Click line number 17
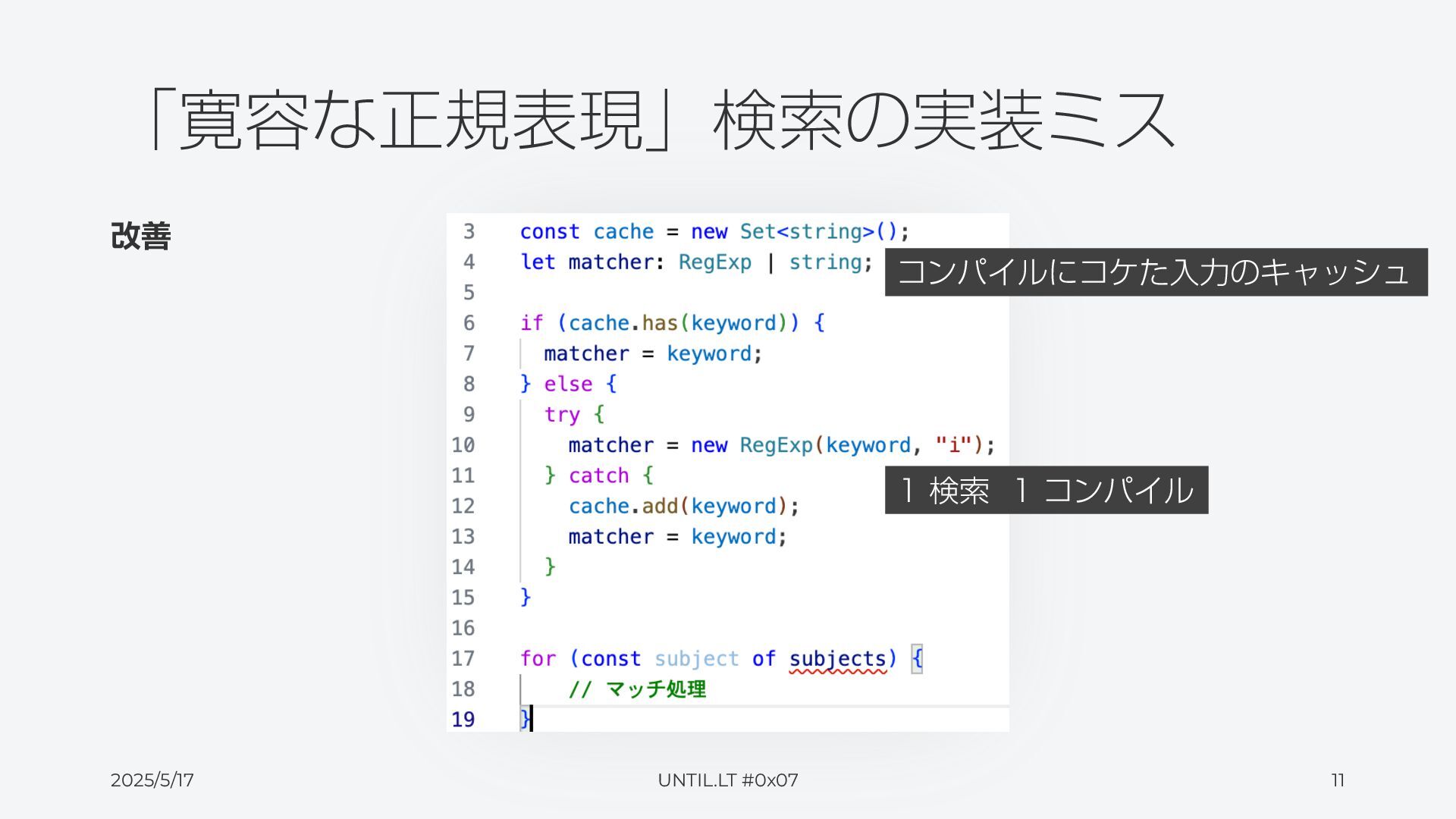Screen dimensions: 1456x819 tap(463, 658)
